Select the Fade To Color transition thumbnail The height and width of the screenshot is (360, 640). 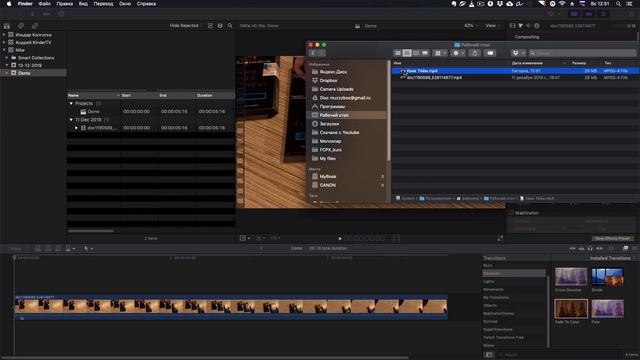point(571,309)
